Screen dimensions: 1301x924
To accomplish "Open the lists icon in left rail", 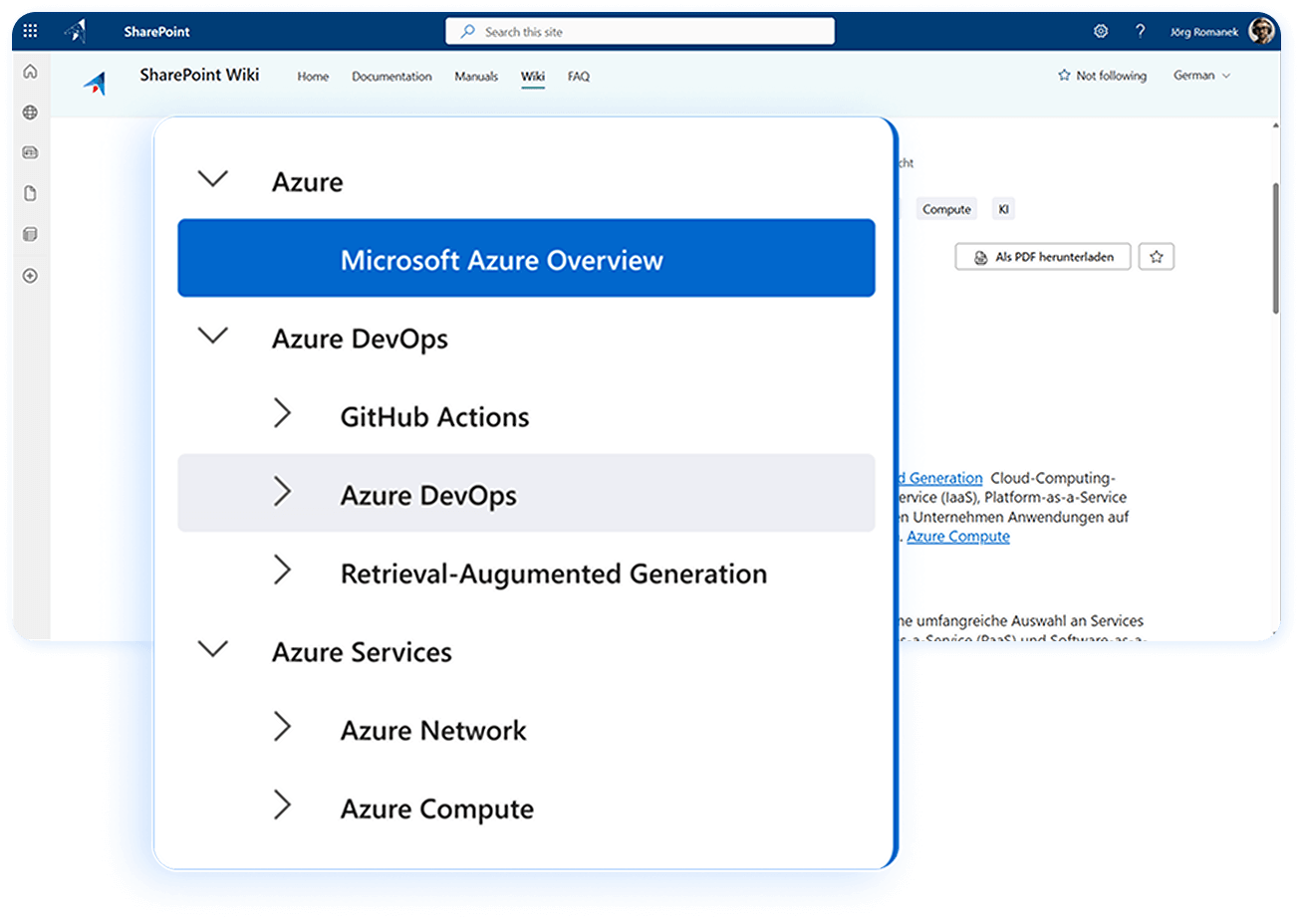I will [30, 235].
